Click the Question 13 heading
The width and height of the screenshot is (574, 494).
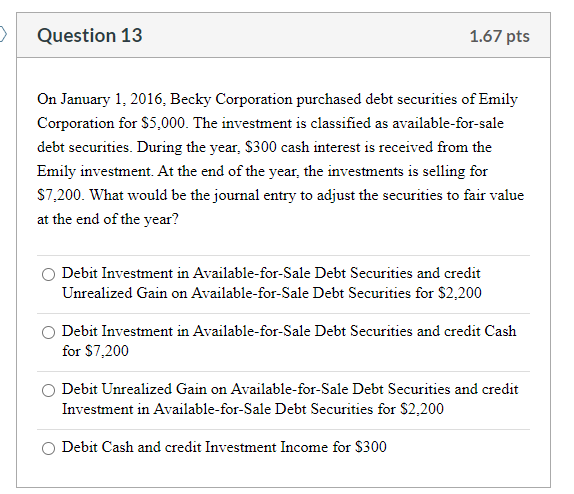[x=90, y=36]
